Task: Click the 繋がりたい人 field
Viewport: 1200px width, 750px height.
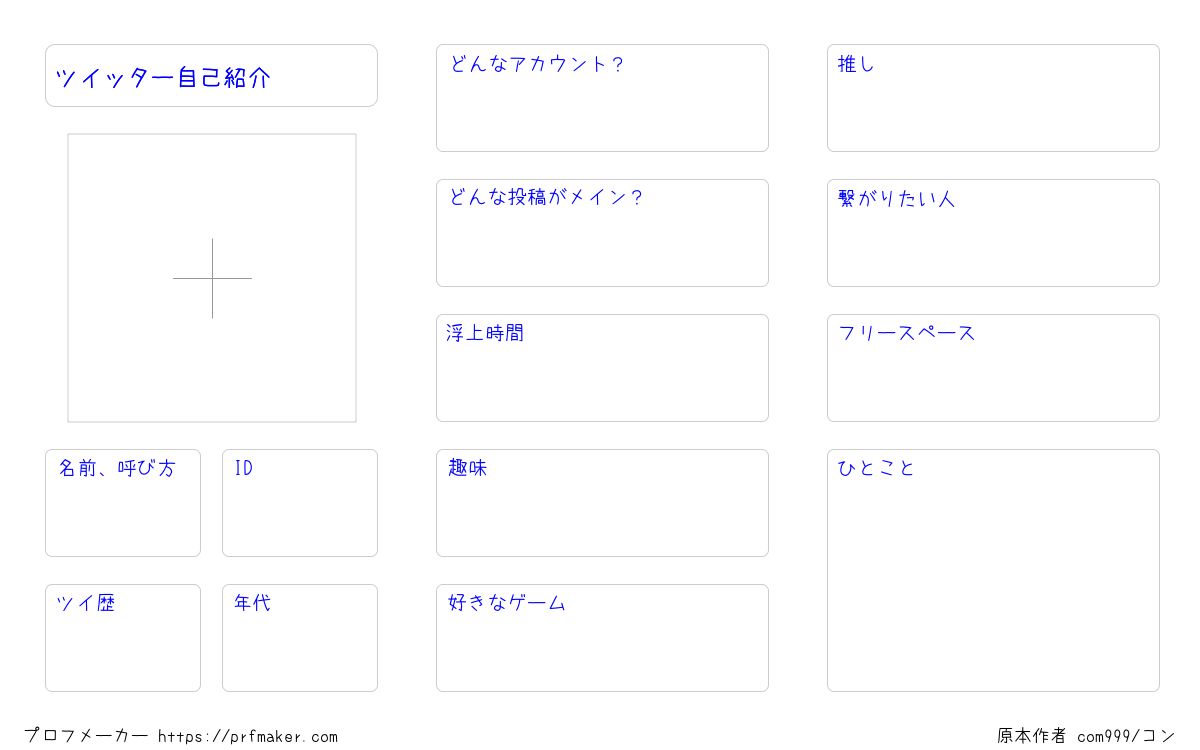Action: (x=993, y=233)
